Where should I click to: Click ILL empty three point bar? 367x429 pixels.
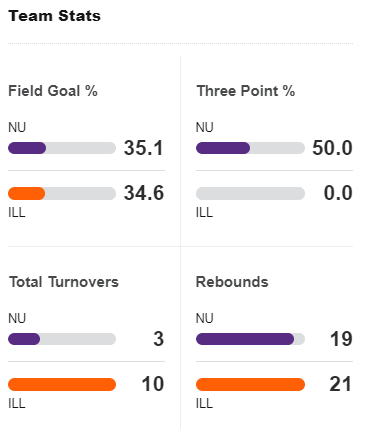(x=250, y=193)
